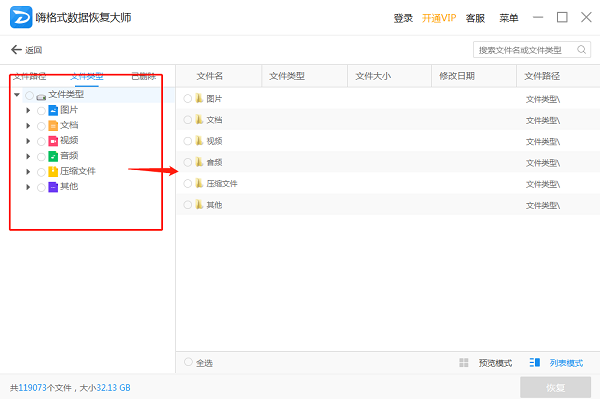Image resolution: width=600 pixels, height=399 pixels.
Task: Click the red 视频 icon in the tree
Action: click(53, 141)
